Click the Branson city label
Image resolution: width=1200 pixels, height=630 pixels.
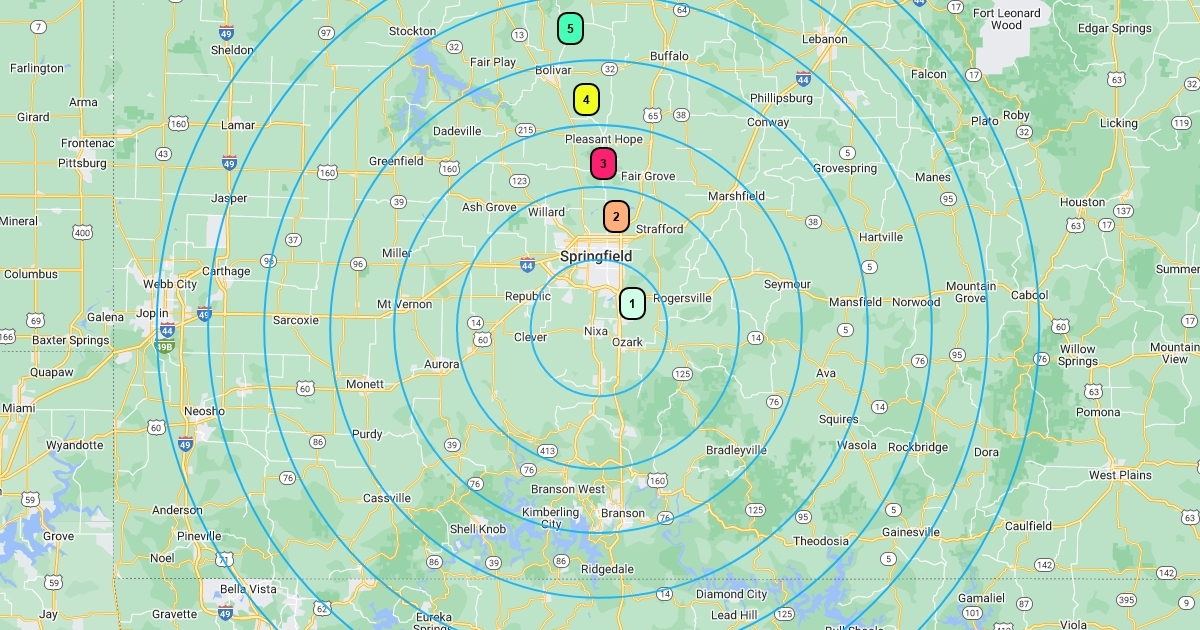point(622,513)
